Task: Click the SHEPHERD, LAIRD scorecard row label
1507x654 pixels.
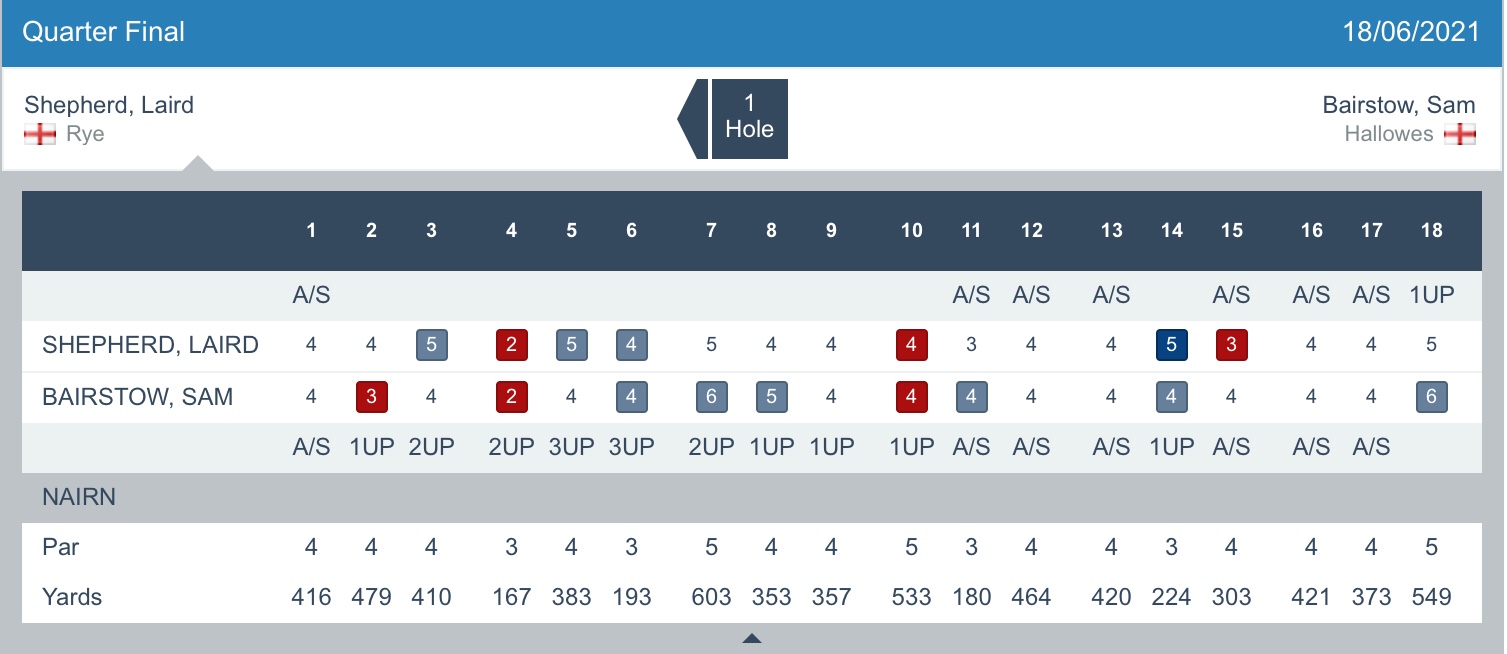Action: pos(150,345)
